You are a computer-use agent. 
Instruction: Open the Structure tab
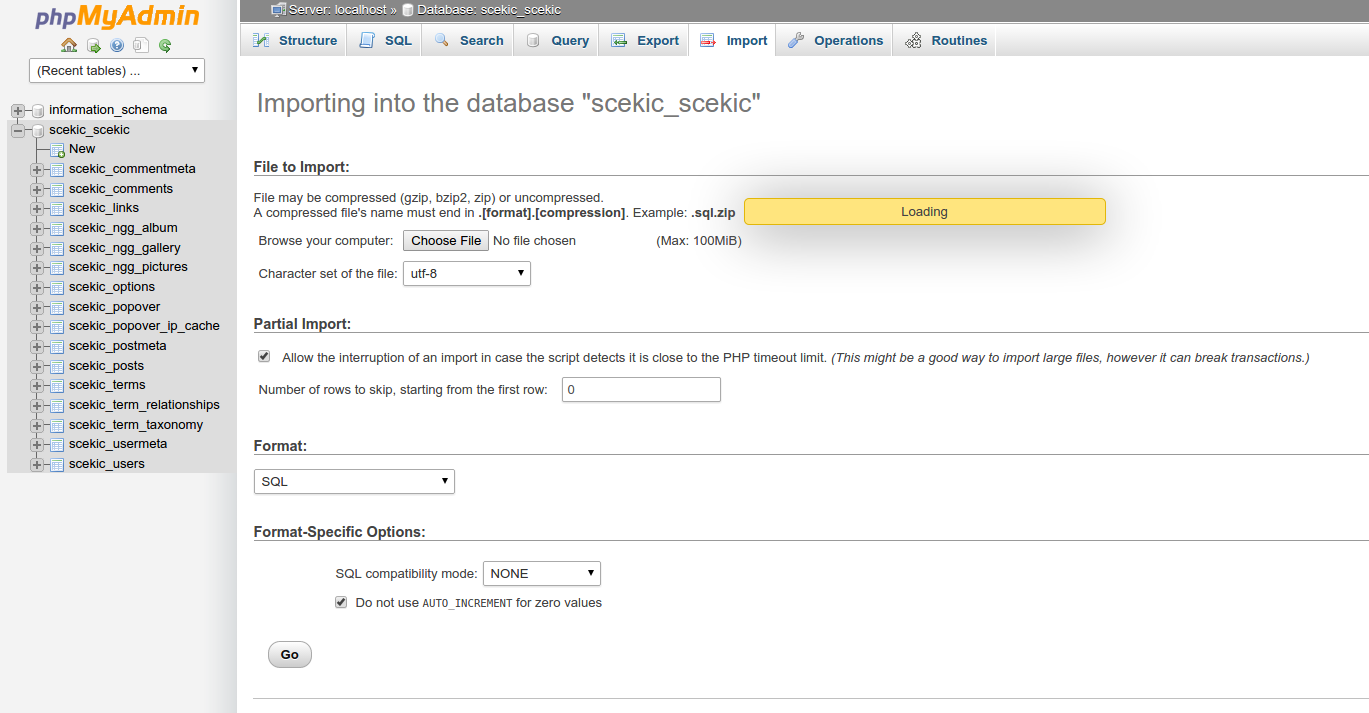point(295,41)
